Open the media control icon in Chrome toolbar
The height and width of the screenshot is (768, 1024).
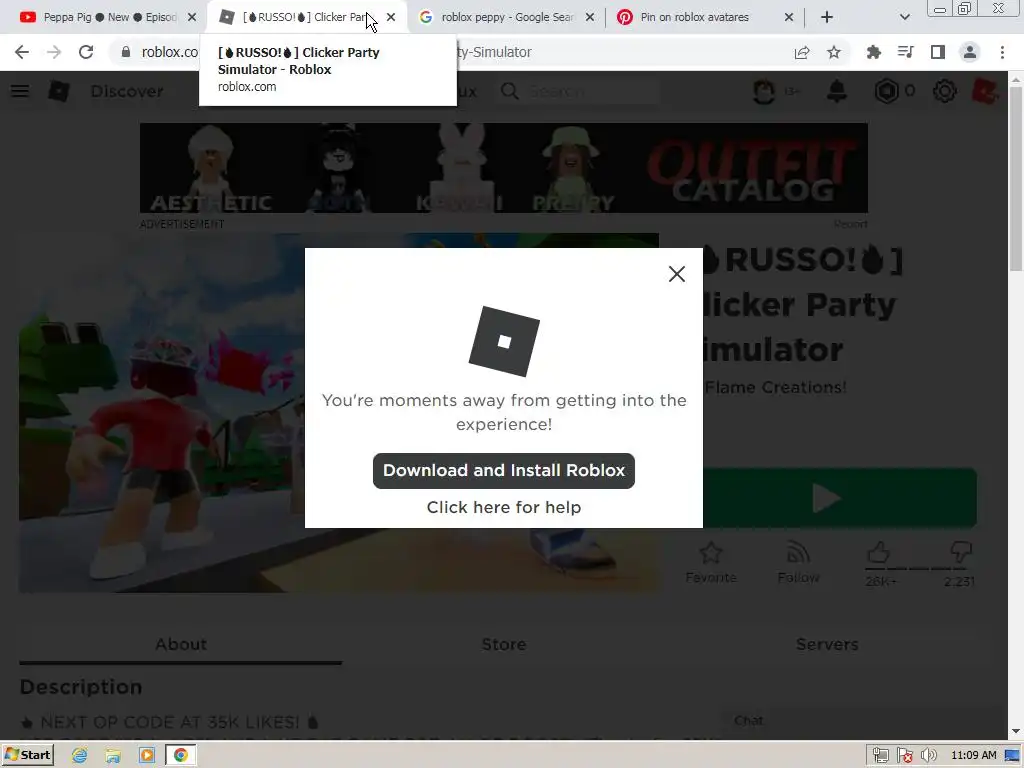(x=905, y=52)
